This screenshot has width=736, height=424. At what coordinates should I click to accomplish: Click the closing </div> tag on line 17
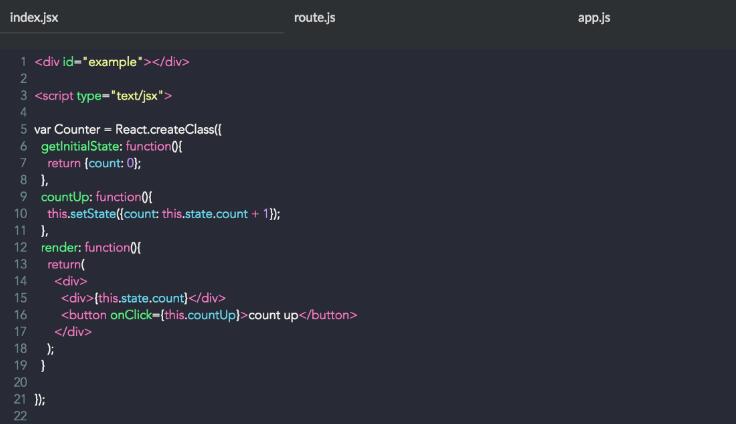[73, 332]
